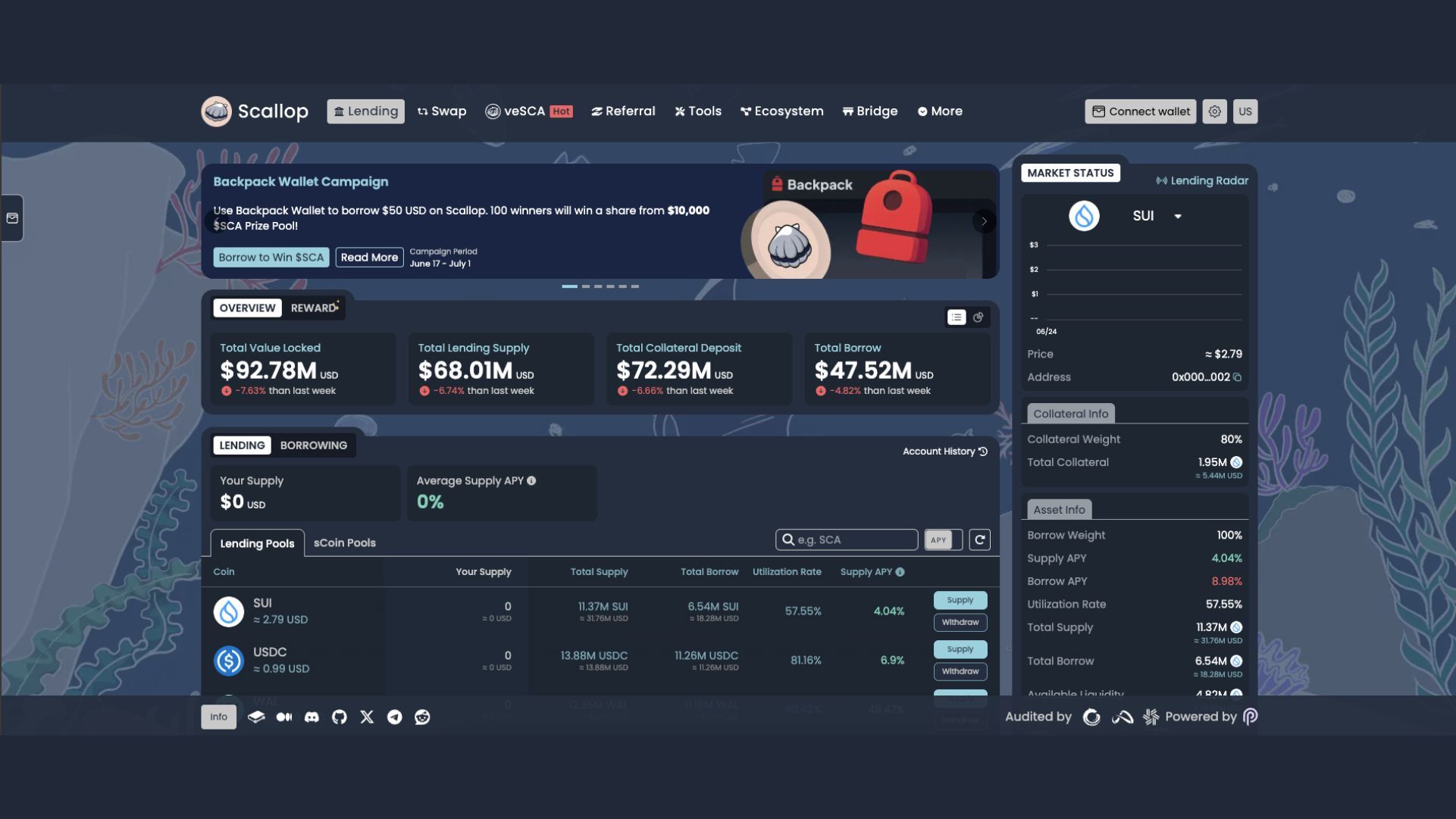1456x819 pixels.
Task: Click Withdraw for the SUI pool
Action: point(960,623)
